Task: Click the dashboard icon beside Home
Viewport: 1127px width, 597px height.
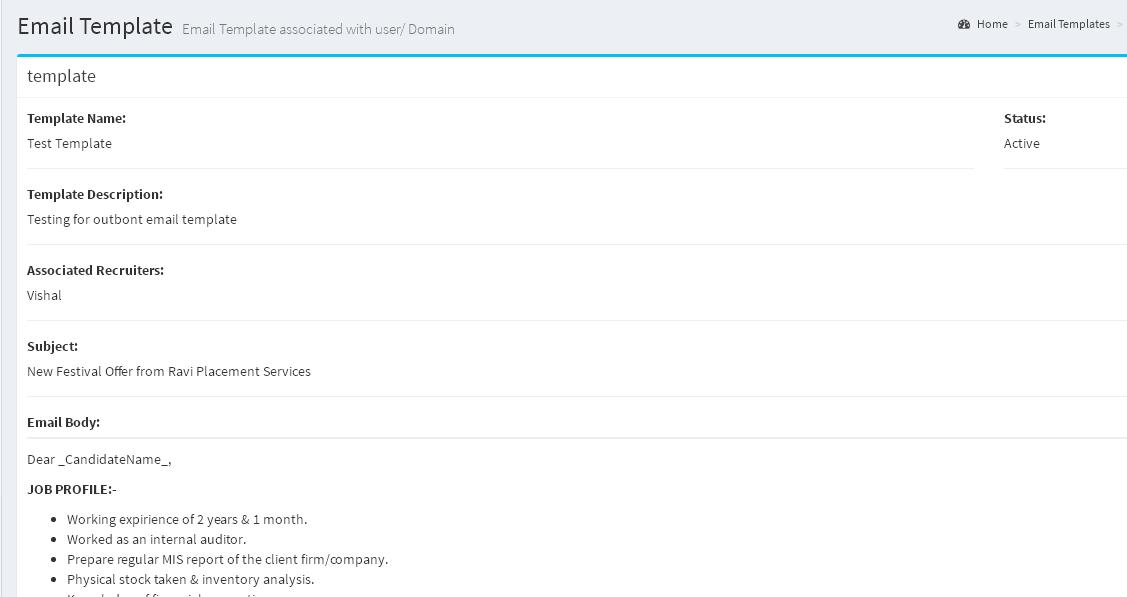Action: tap(964, 24)
